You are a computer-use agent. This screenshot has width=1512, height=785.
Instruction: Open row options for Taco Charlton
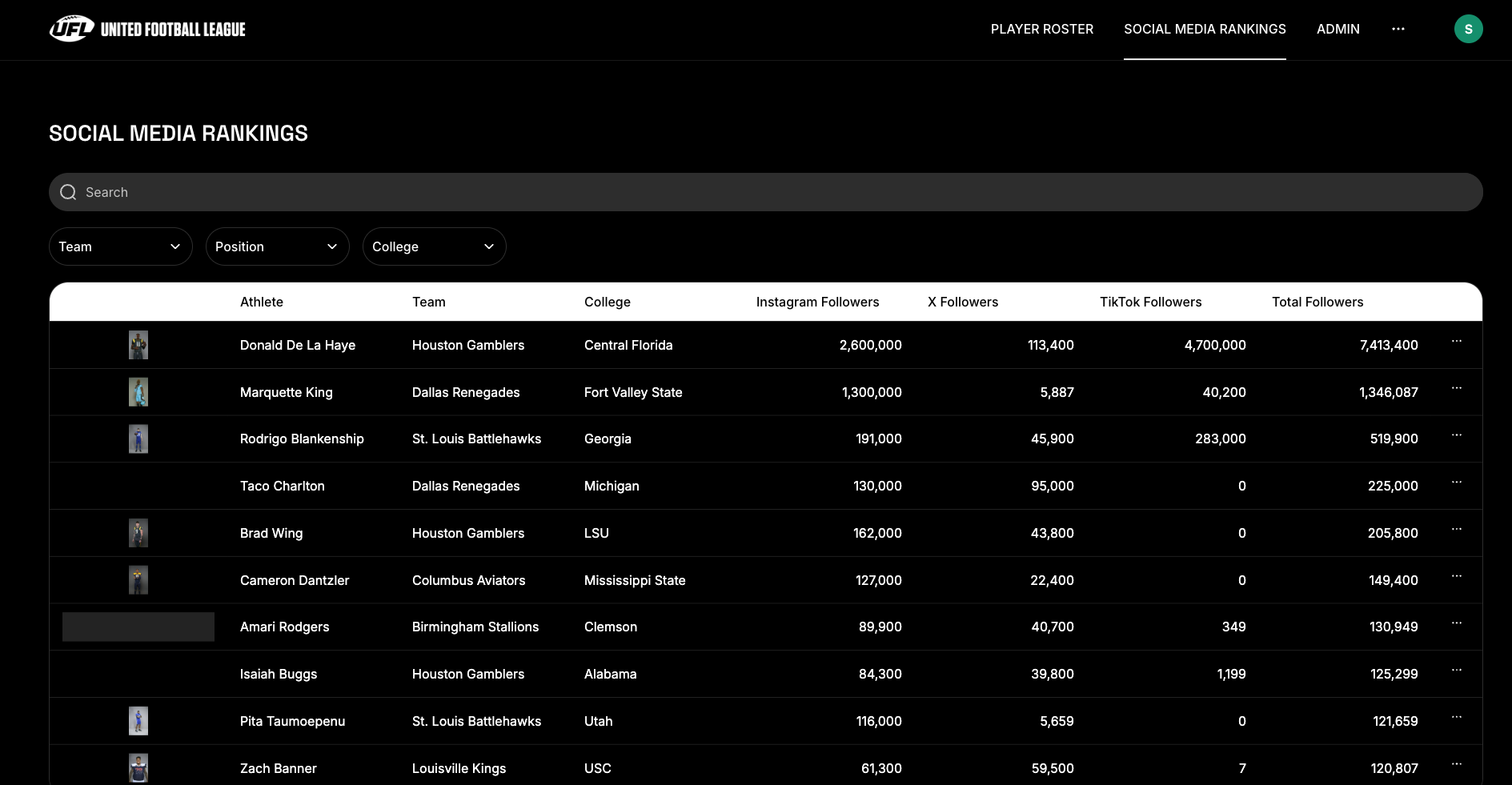tap(1457, 483)
